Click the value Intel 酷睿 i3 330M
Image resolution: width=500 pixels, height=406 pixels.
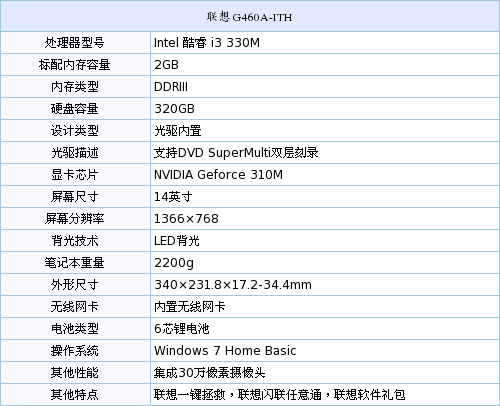tap(207, 43)
